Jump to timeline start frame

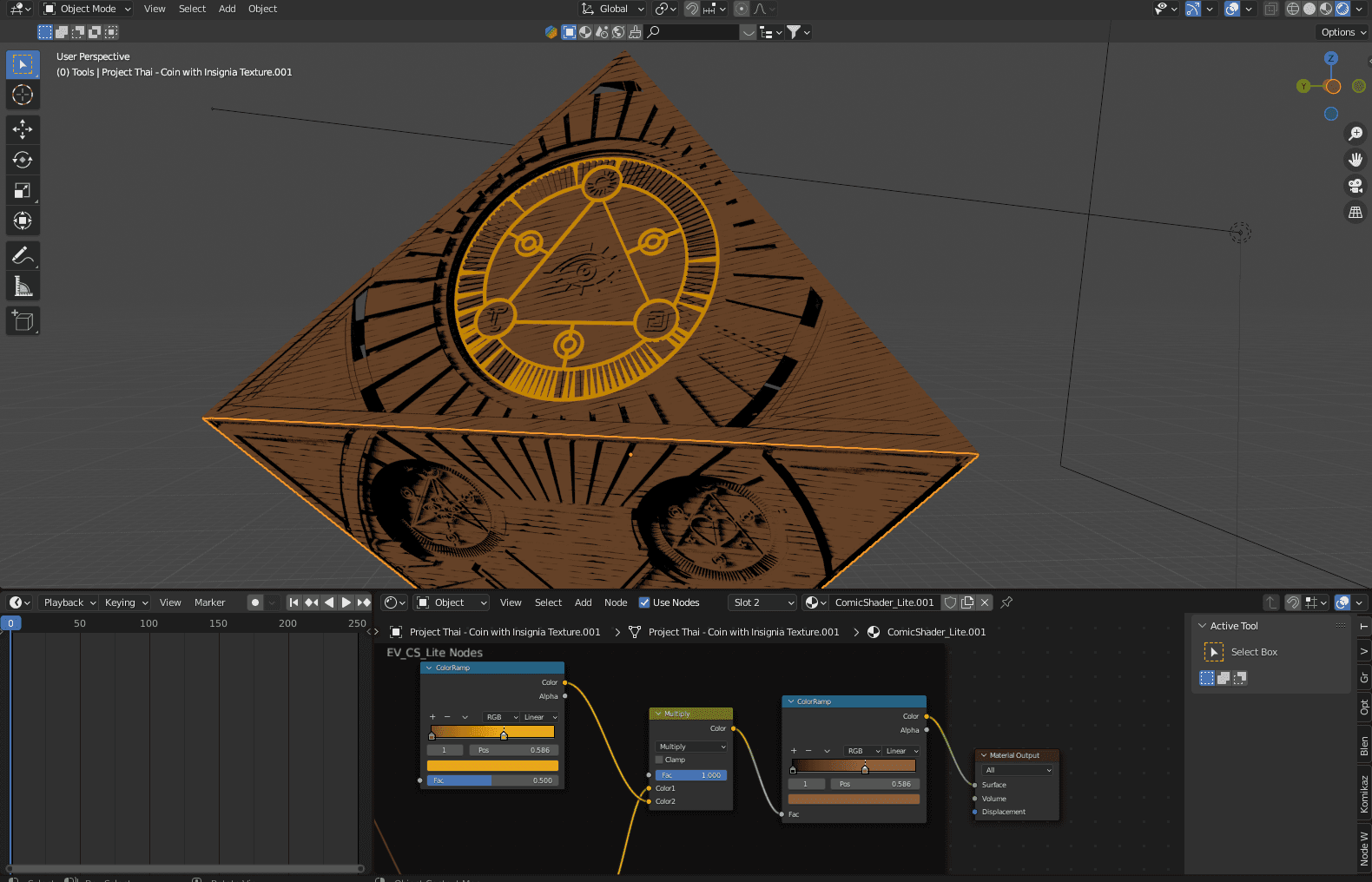pos(294,602)
